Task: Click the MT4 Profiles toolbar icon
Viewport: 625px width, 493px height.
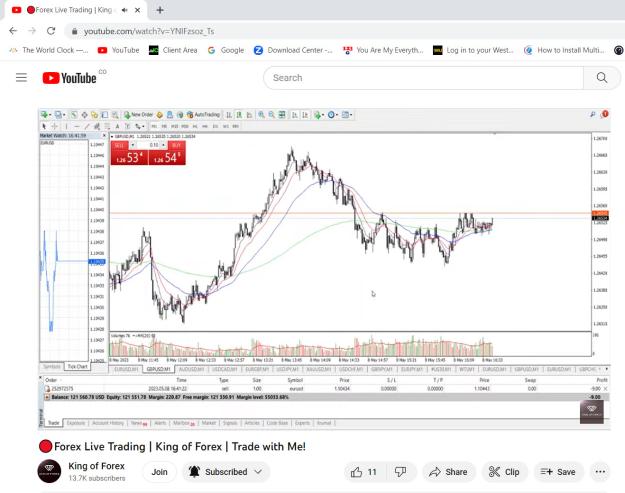Action: click(58, 115)
